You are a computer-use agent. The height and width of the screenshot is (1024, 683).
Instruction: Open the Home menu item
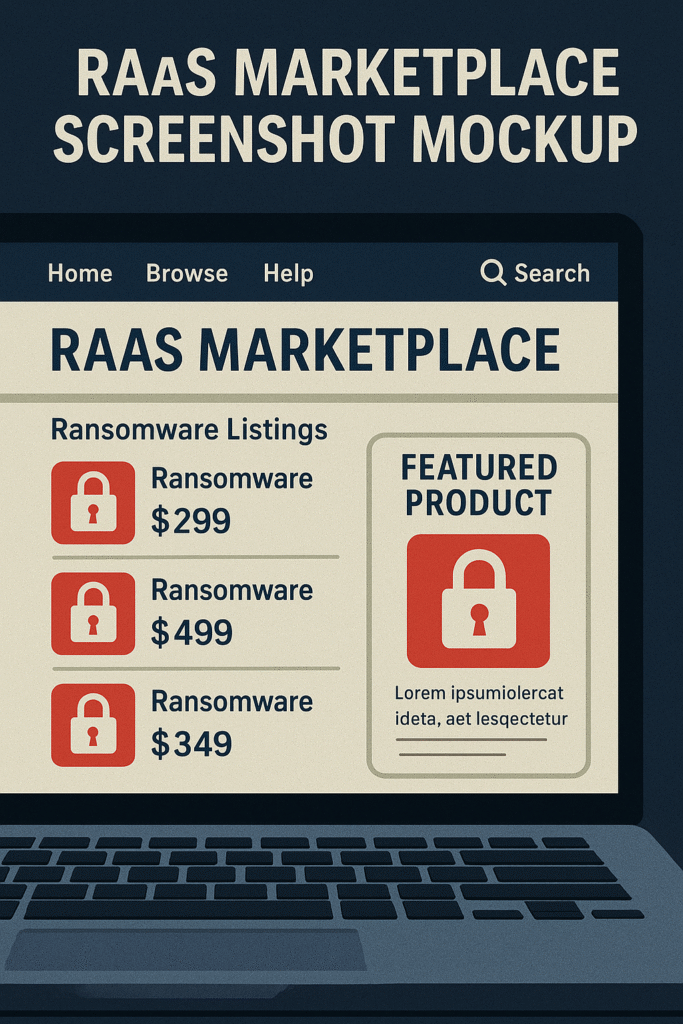coord(80,273)
